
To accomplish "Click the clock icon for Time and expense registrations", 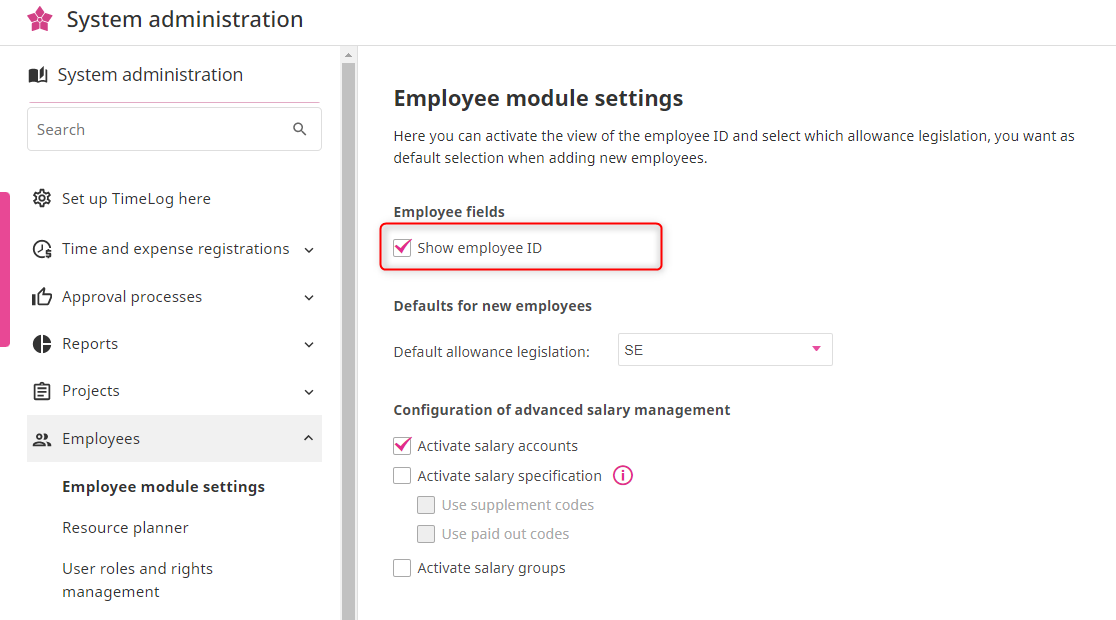I will pyautogui.click(x=42, y=249).
